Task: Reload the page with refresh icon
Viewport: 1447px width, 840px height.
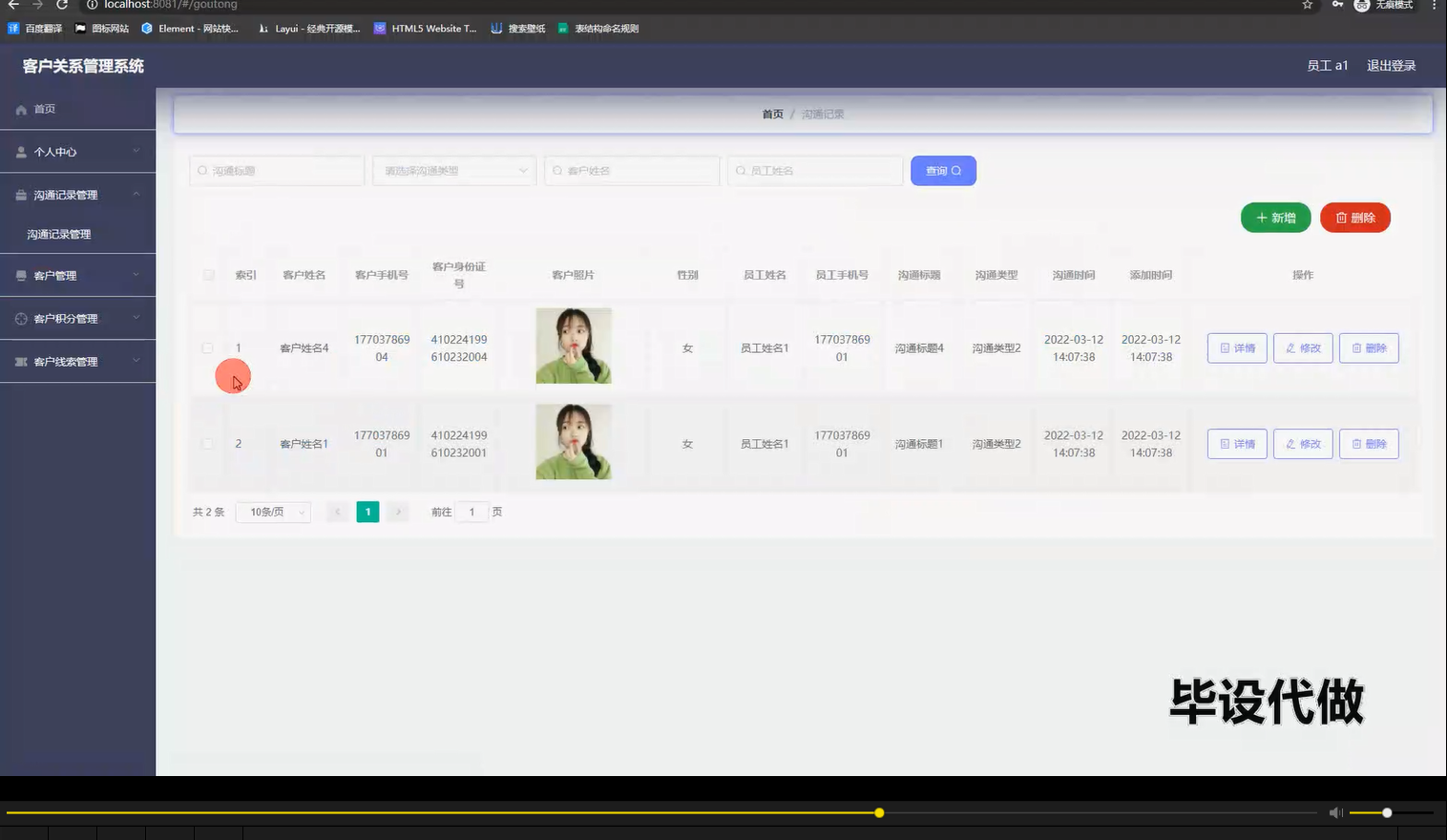Action: click(62, 5)
